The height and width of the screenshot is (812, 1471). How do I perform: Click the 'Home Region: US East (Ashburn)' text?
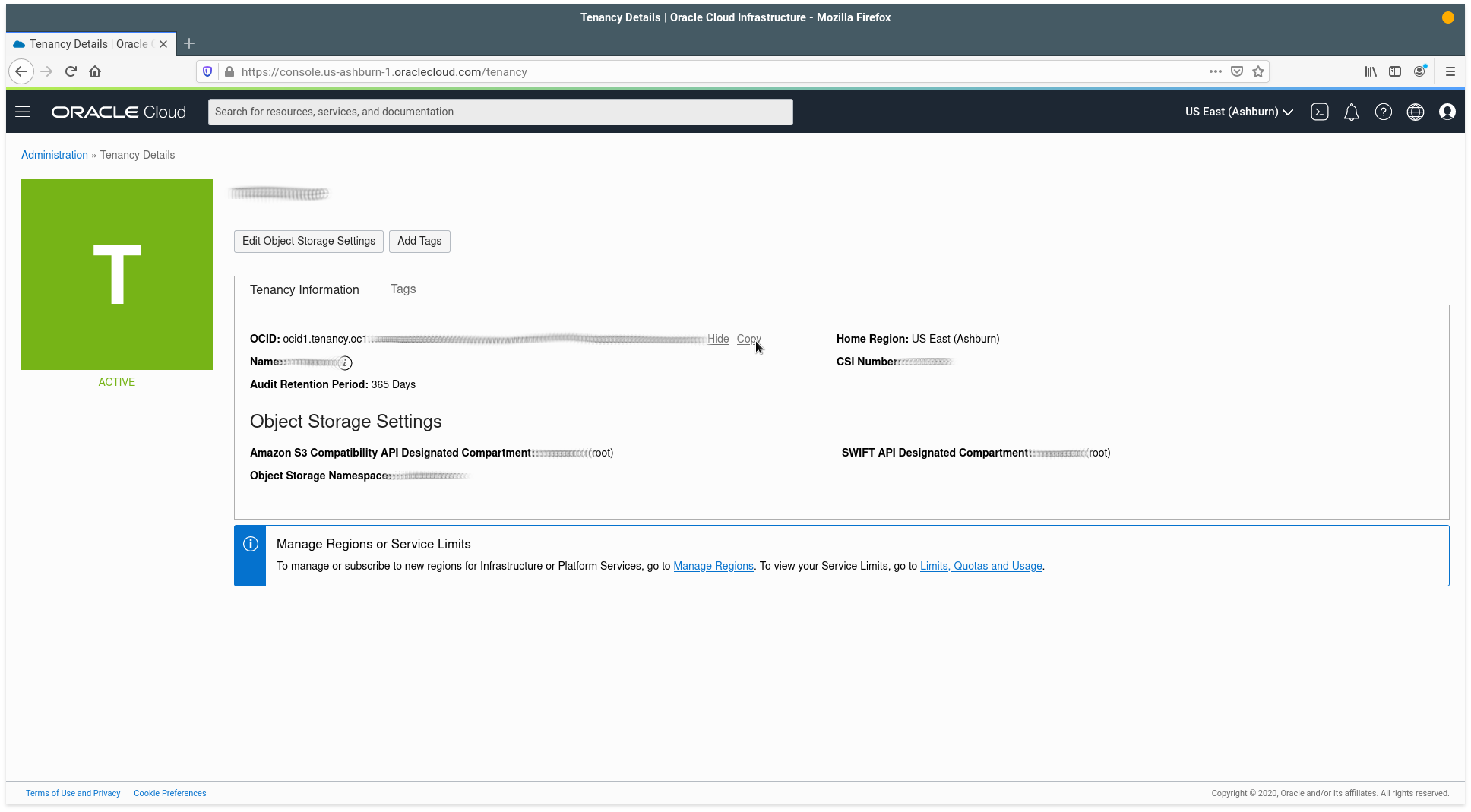(x=918, y=339)
